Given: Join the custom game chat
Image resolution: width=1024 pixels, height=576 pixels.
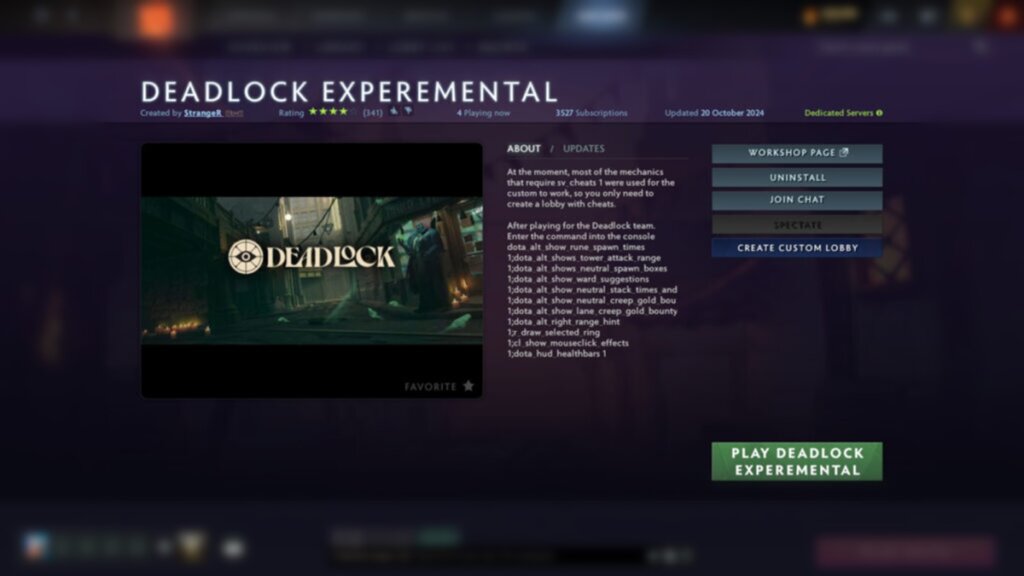Looking at the screenshot, I should click(796, 199).
